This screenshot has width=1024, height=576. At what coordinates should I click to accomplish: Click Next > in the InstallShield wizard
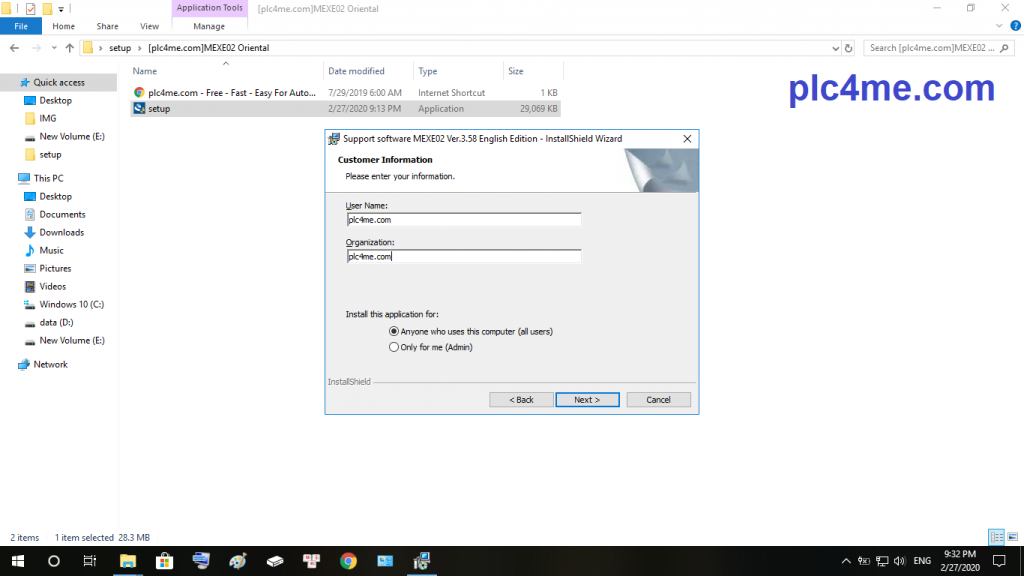point(586,400)
